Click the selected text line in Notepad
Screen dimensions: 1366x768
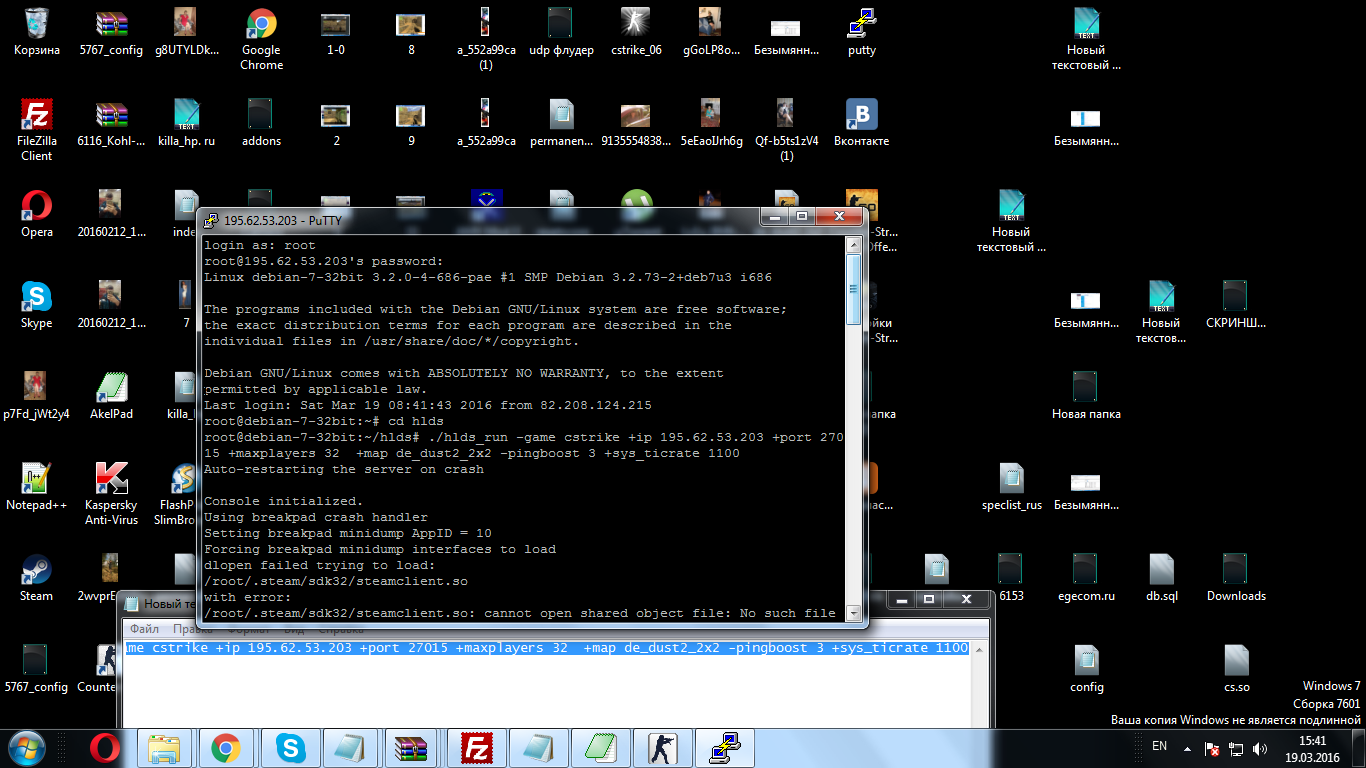point(548,648)
